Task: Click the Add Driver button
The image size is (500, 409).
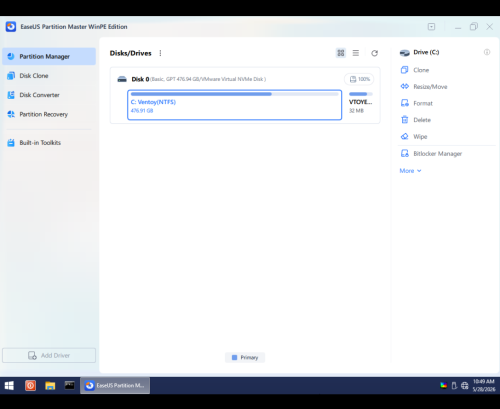Action: pos(49,355)
